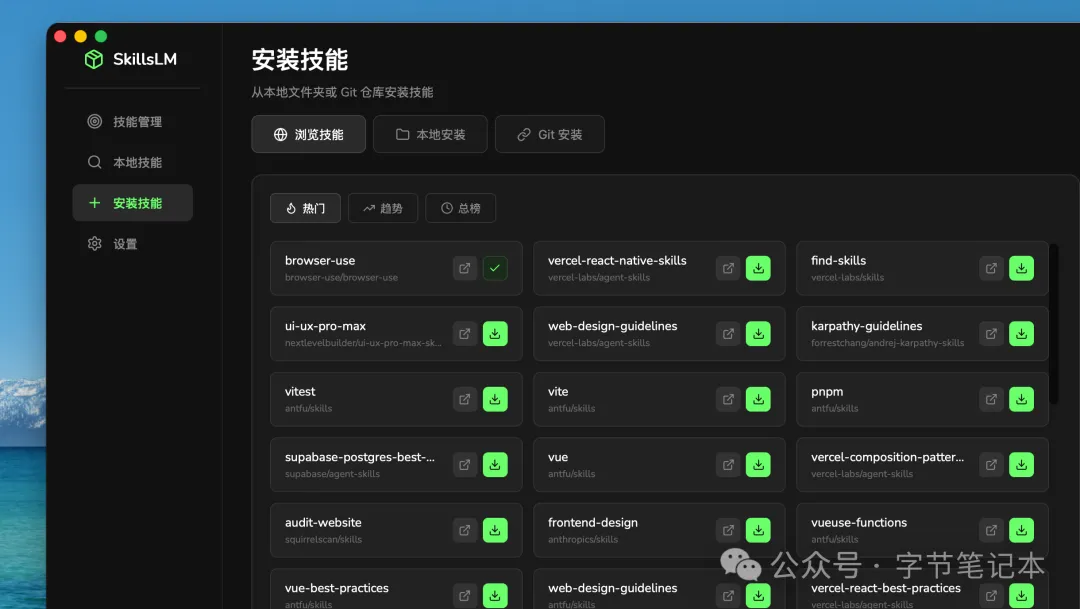Open 技能管理 in the sidebar

(132, 122)
